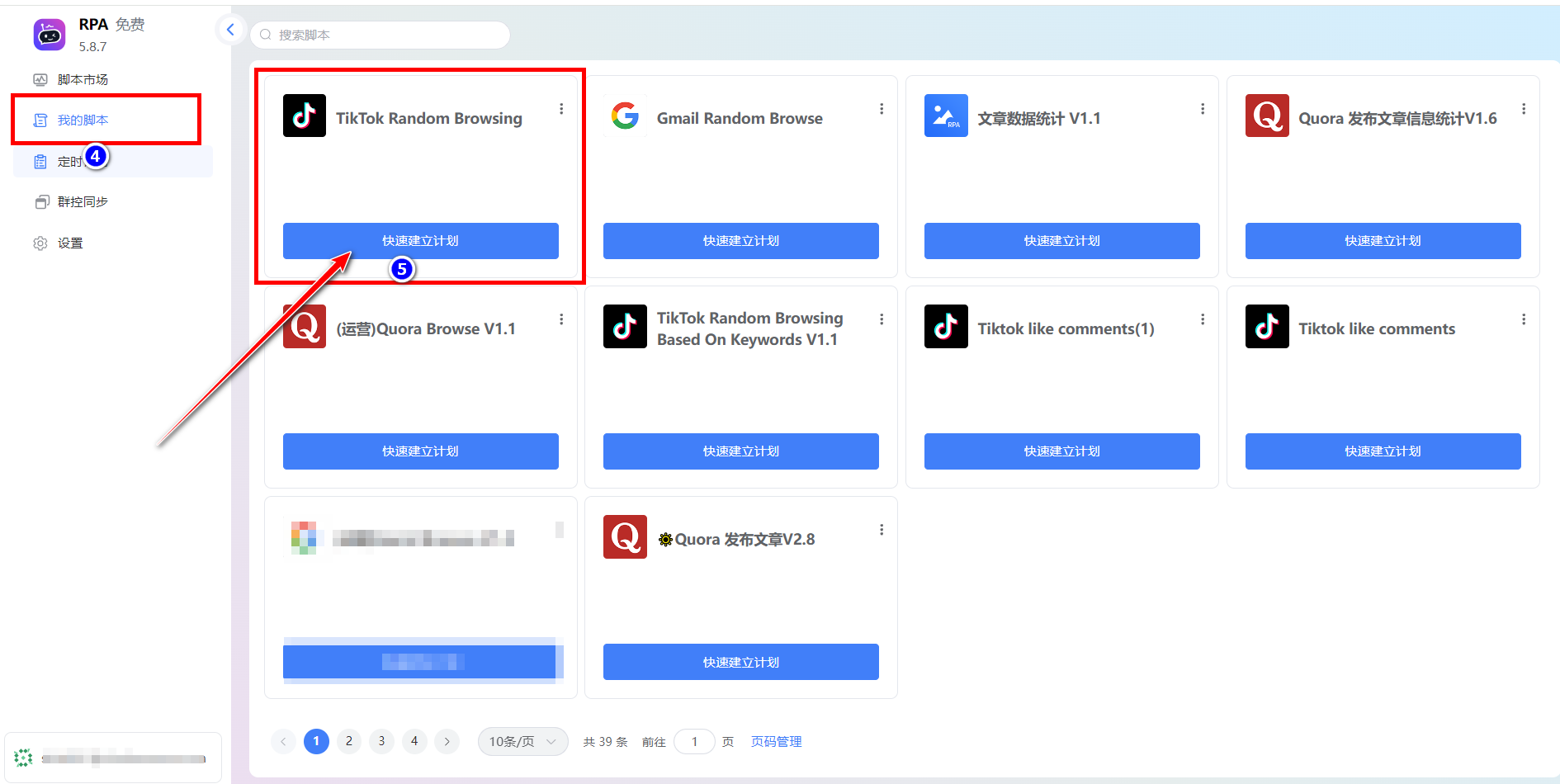The image size is (1560, 784).
Task: Go to the next page with the right arrow
Action: [447, 741]
